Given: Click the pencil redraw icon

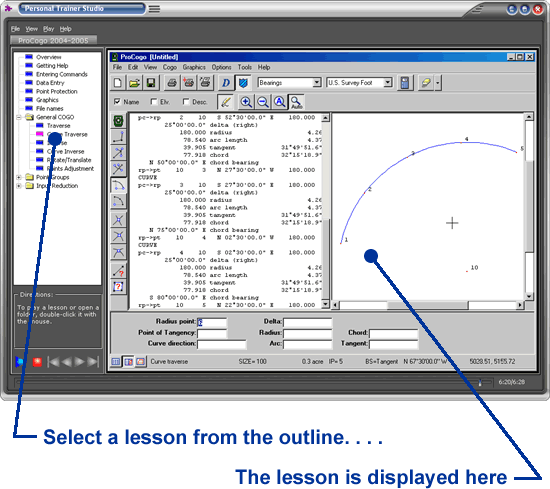Looking at the screenshot, I should click(225, 102).
